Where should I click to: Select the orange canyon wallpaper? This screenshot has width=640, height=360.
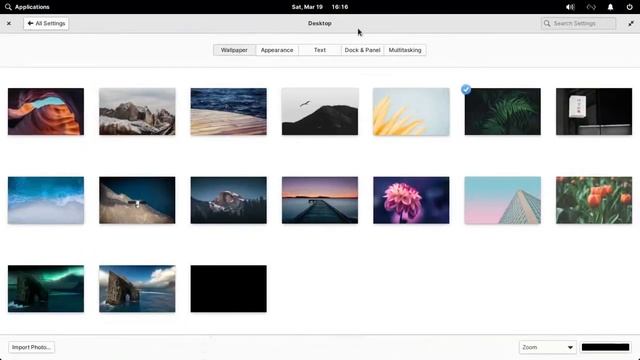46,111
